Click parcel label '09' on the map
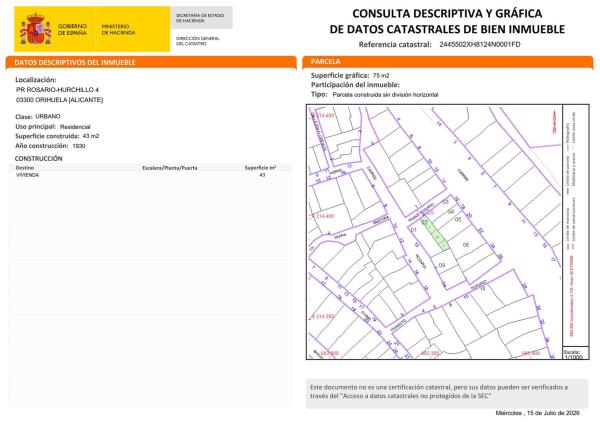This screenshot has width=600, height=423. click(x=442, y=265)
